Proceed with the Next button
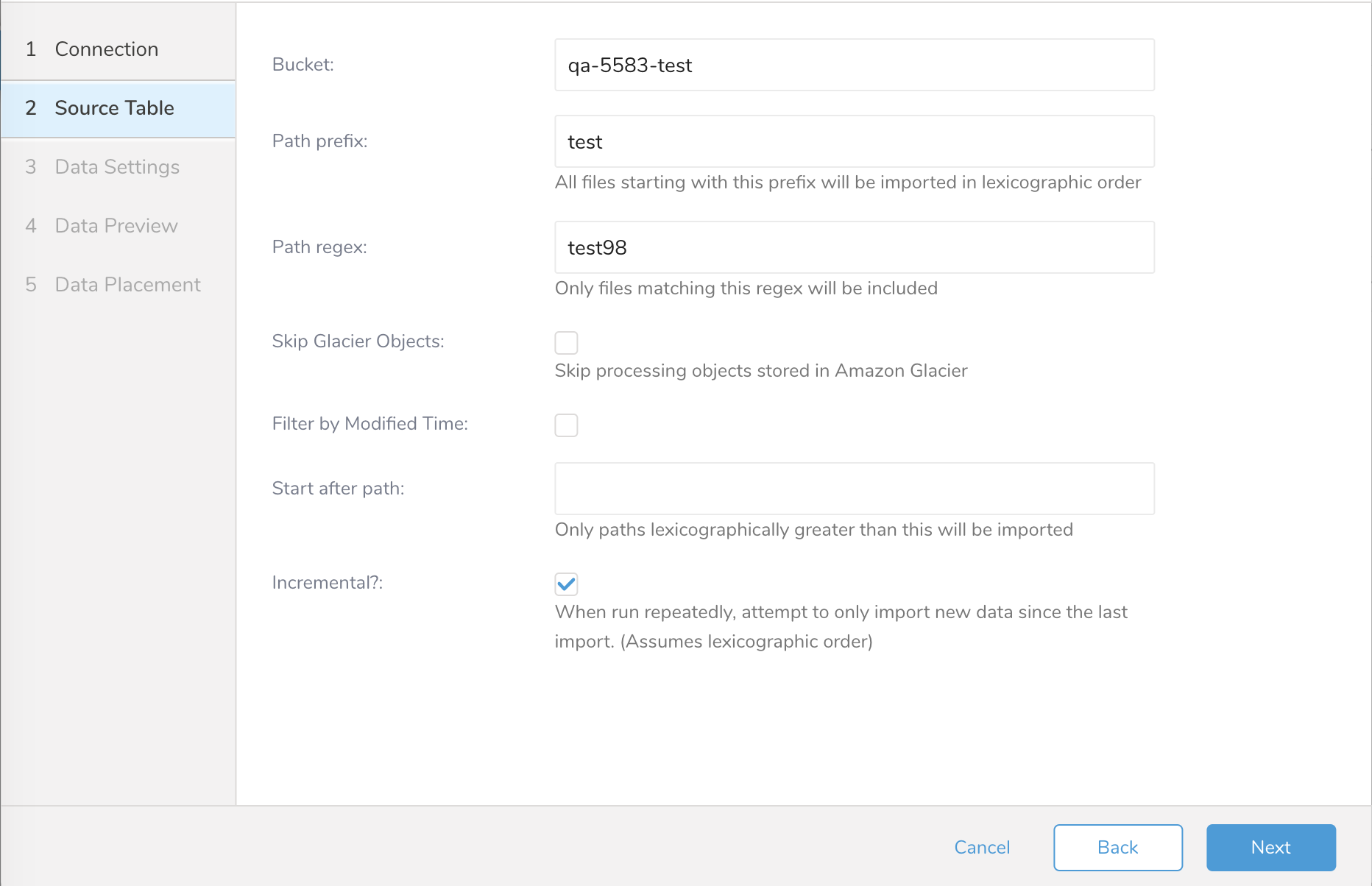1372x886 pixels. point(1270,848)
